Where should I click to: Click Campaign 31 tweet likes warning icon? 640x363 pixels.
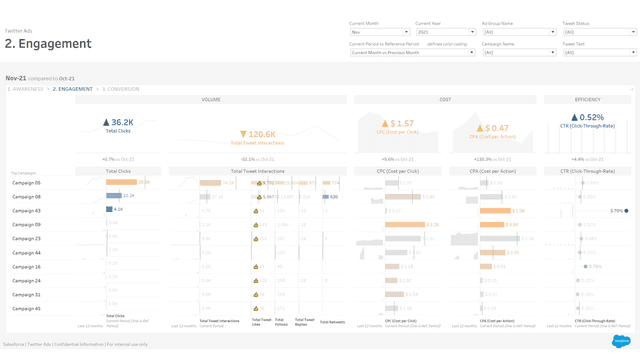click(x=256, y=294)
